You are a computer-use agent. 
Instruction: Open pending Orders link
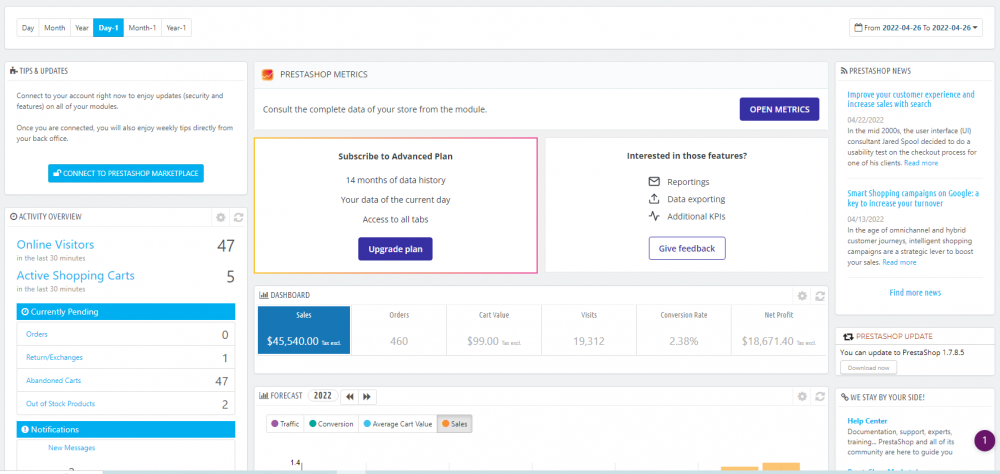click(x=36, y=334)
